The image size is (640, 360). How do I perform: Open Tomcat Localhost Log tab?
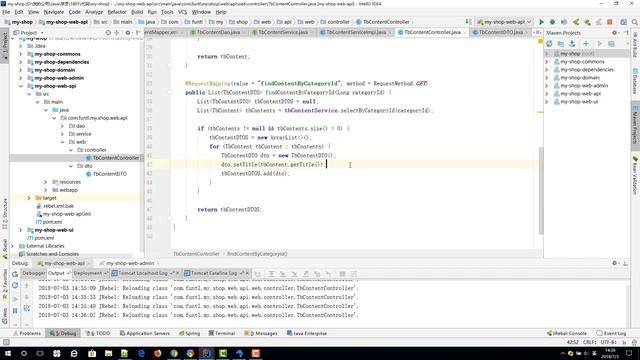pyautogui.click(x=143, y=273)
